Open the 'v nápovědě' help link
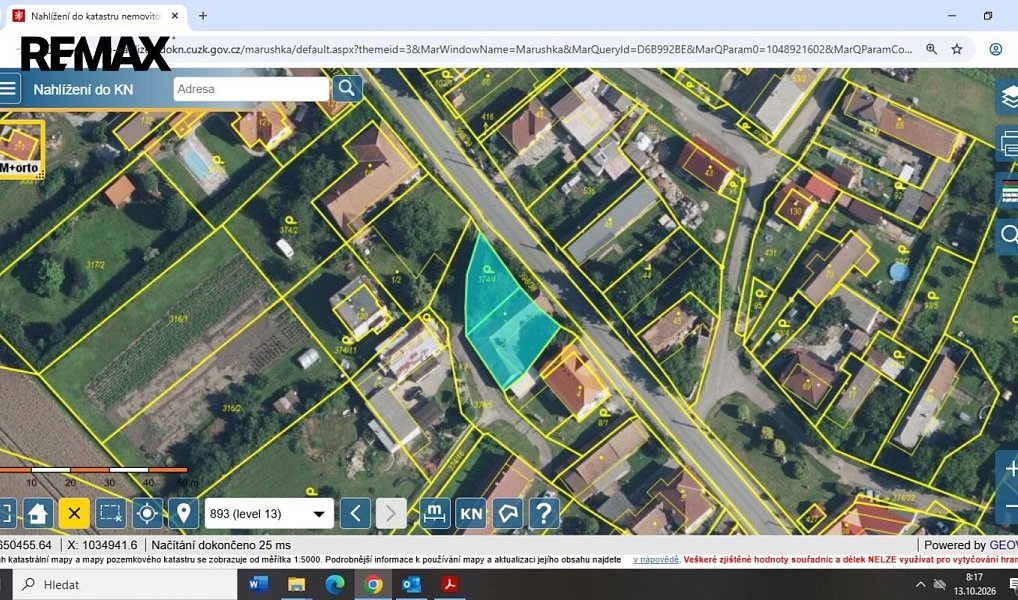Image resolution: width=1018 pixels, height=600 pixels. pyautogui.click(x=656, y=559)
